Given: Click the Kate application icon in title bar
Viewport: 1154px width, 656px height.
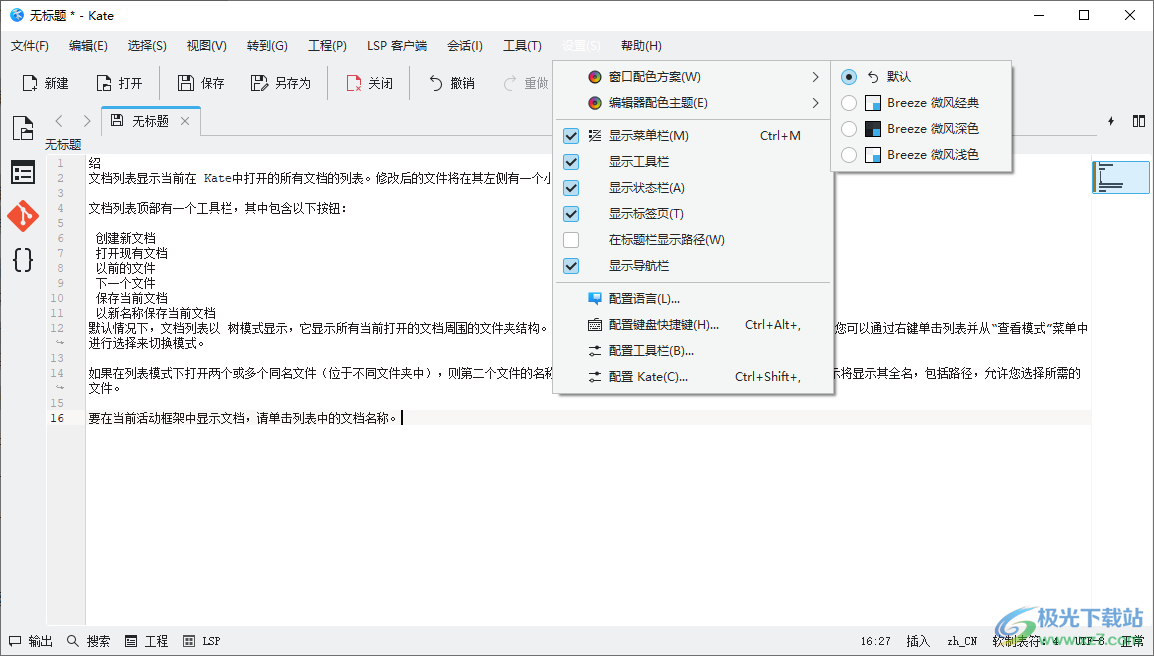Looking at the screenshot, I should tap(16, 15).
